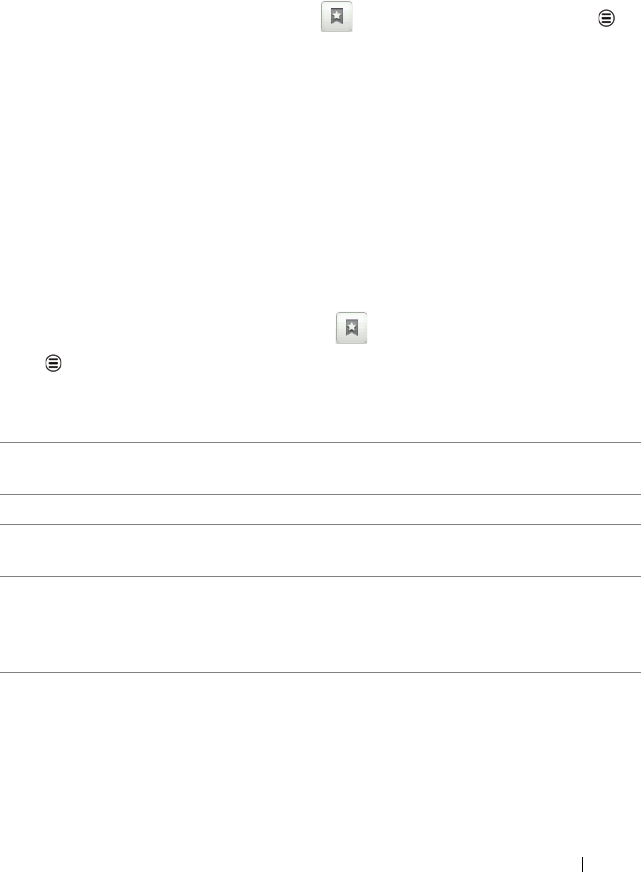Click the top border line of the table
The width and height of the screenshot is (641, 872).
320,443
